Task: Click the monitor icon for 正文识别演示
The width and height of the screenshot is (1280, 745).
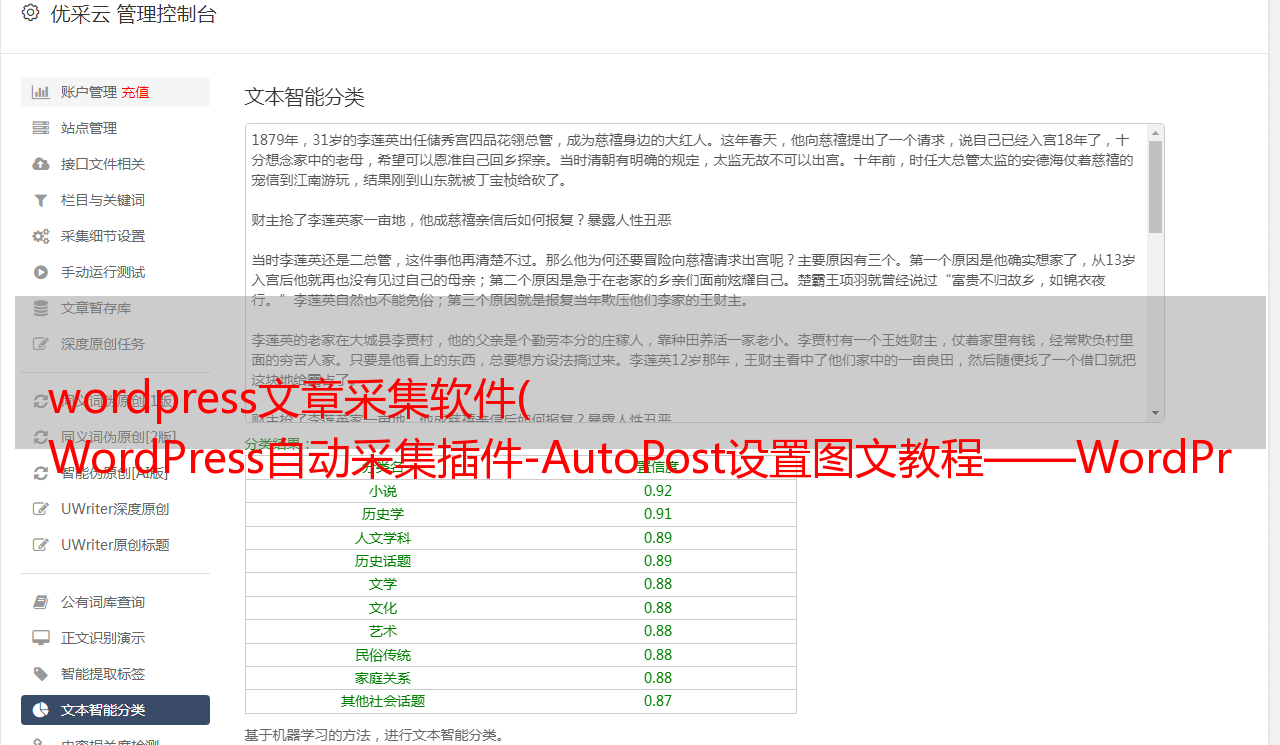Action: tap(41, 638)
